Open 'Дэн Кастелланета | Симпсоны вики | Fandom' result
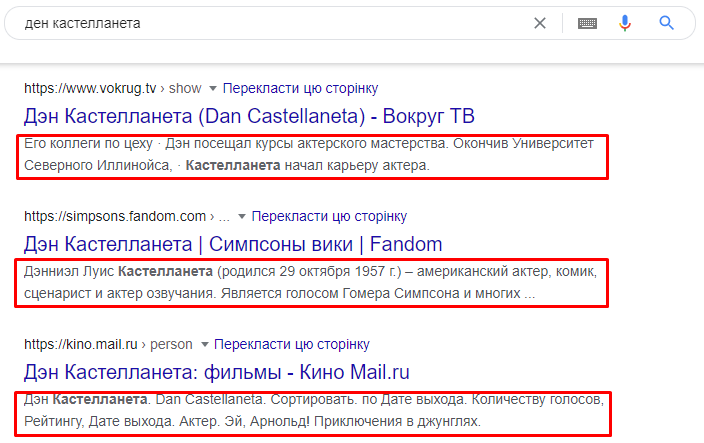The width and height of the screenshot is (704, 443). pos(232,243)
